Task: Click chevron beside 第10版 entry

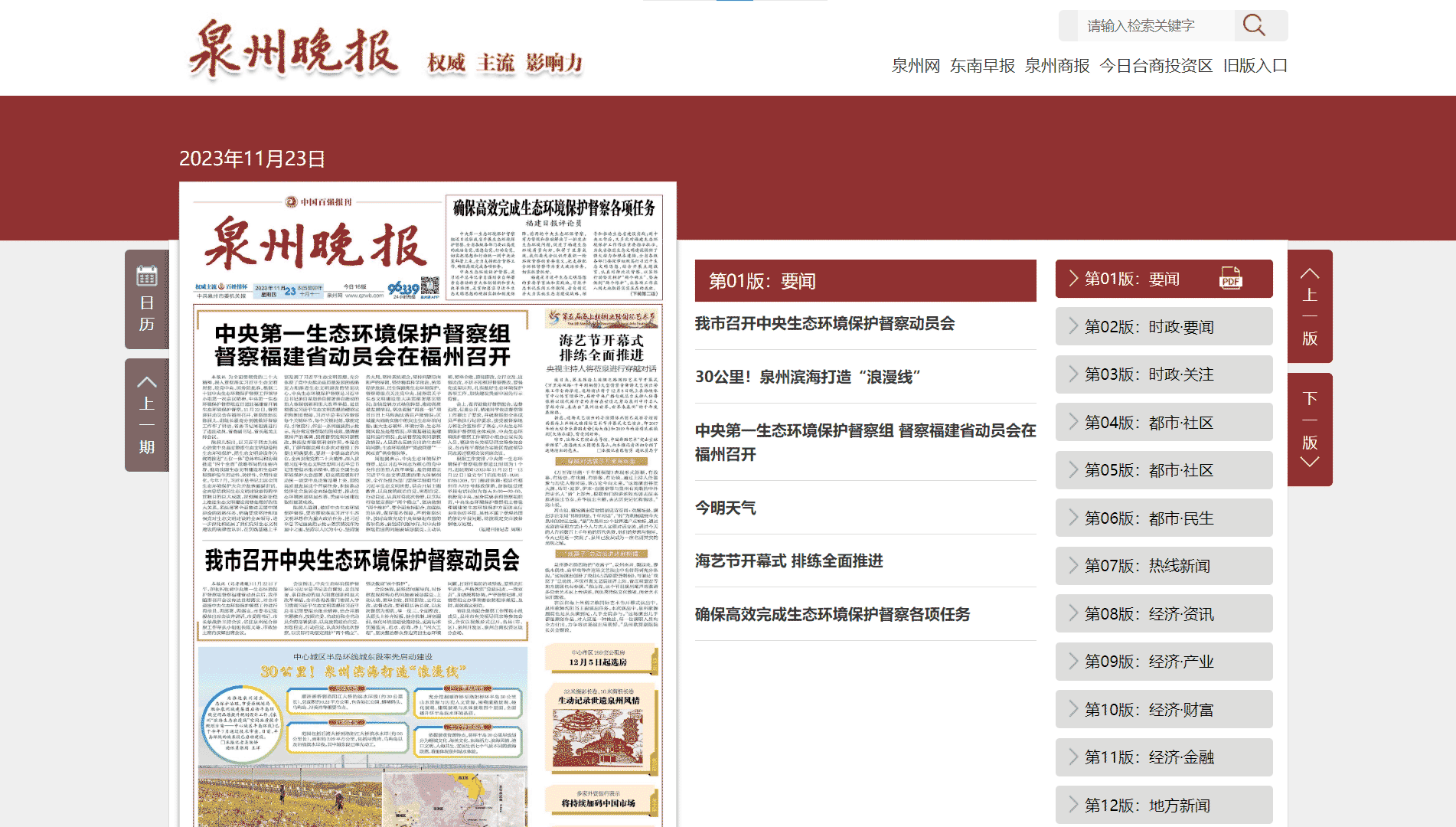Action: pos(1073,709)
